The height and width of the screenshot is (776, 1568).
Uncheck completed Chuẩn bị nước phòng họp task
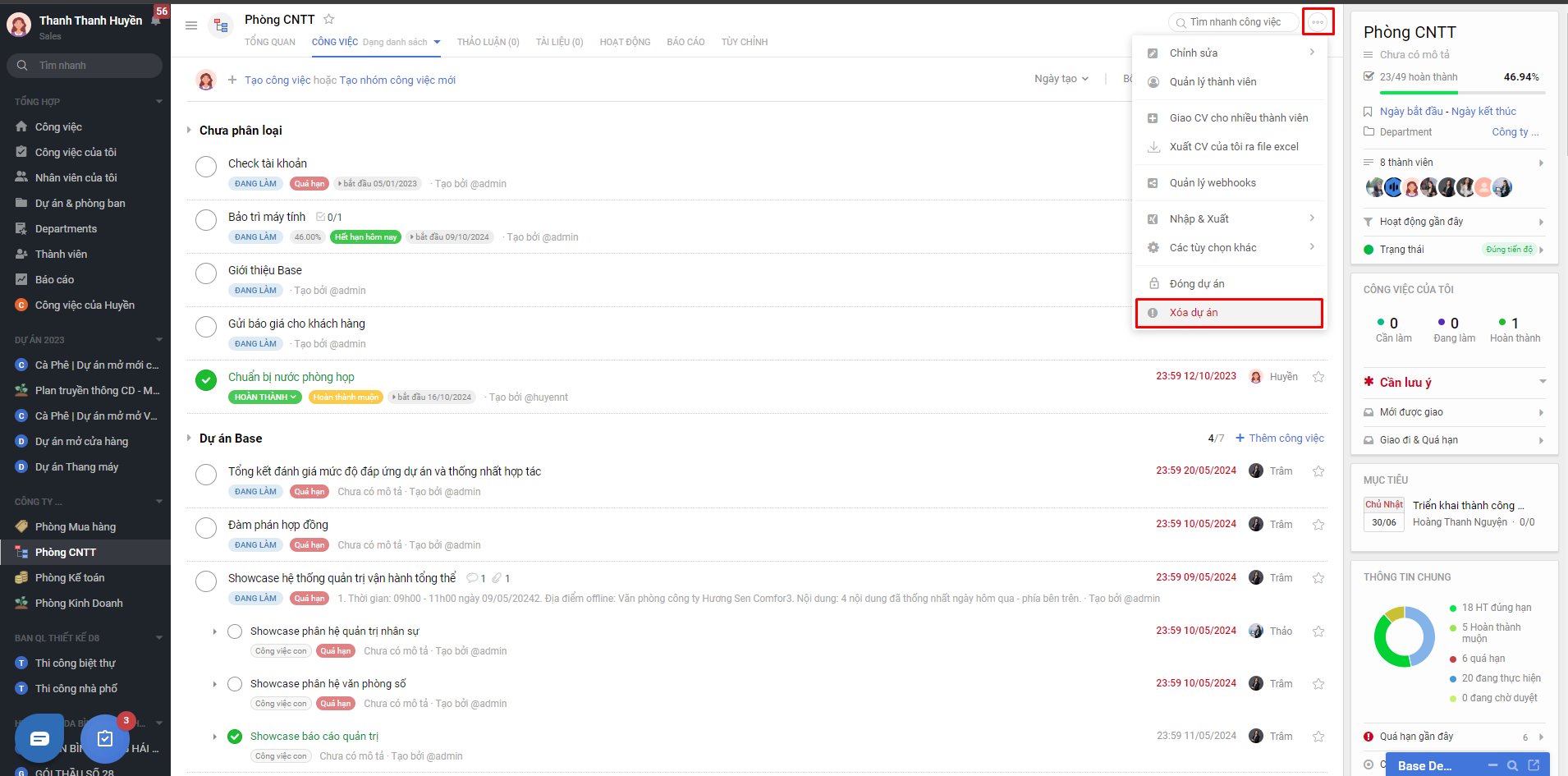[206, 380]
